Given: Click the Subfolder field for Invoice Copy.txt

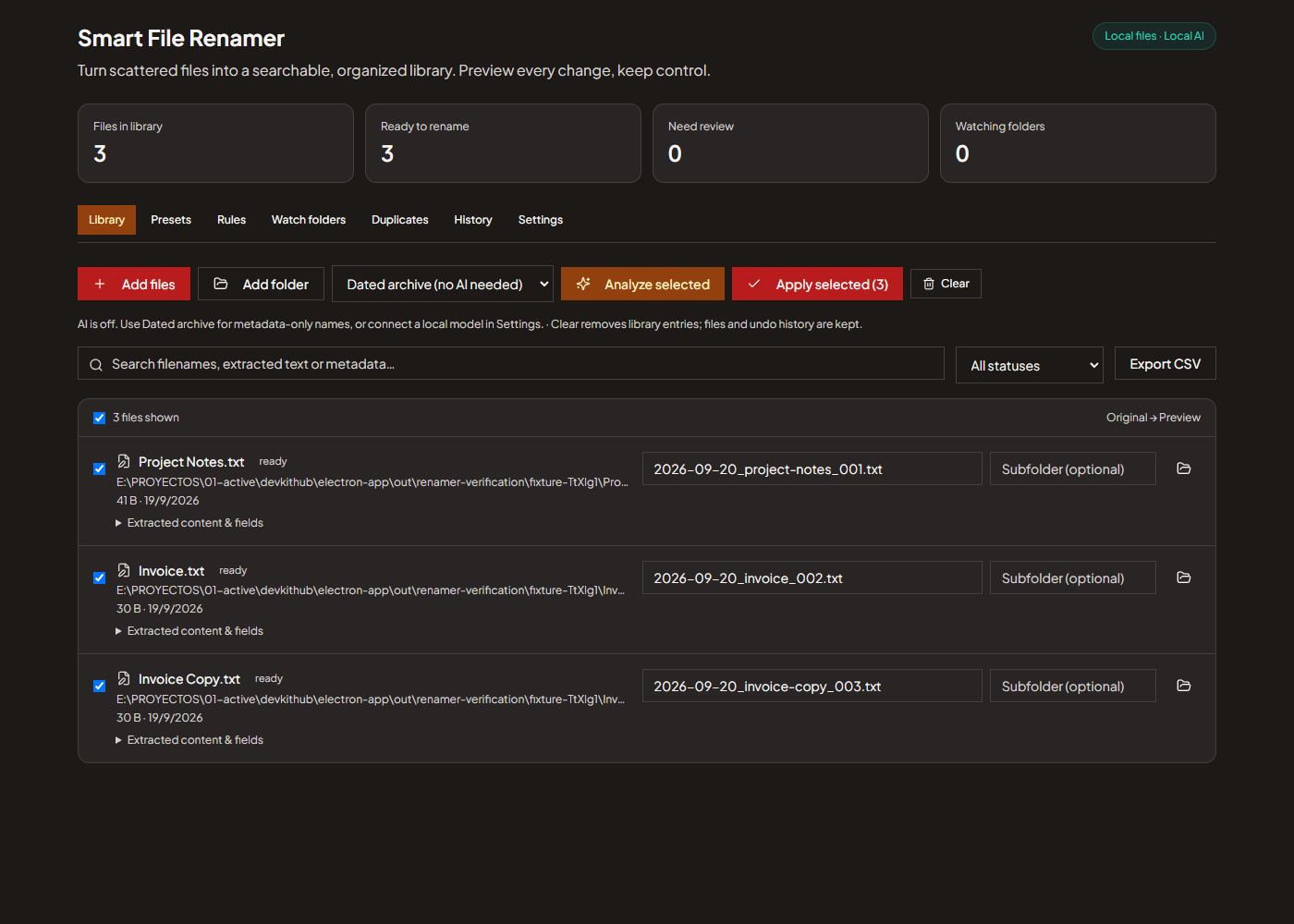Looking at the screenshot, I should coord(1073,686).
